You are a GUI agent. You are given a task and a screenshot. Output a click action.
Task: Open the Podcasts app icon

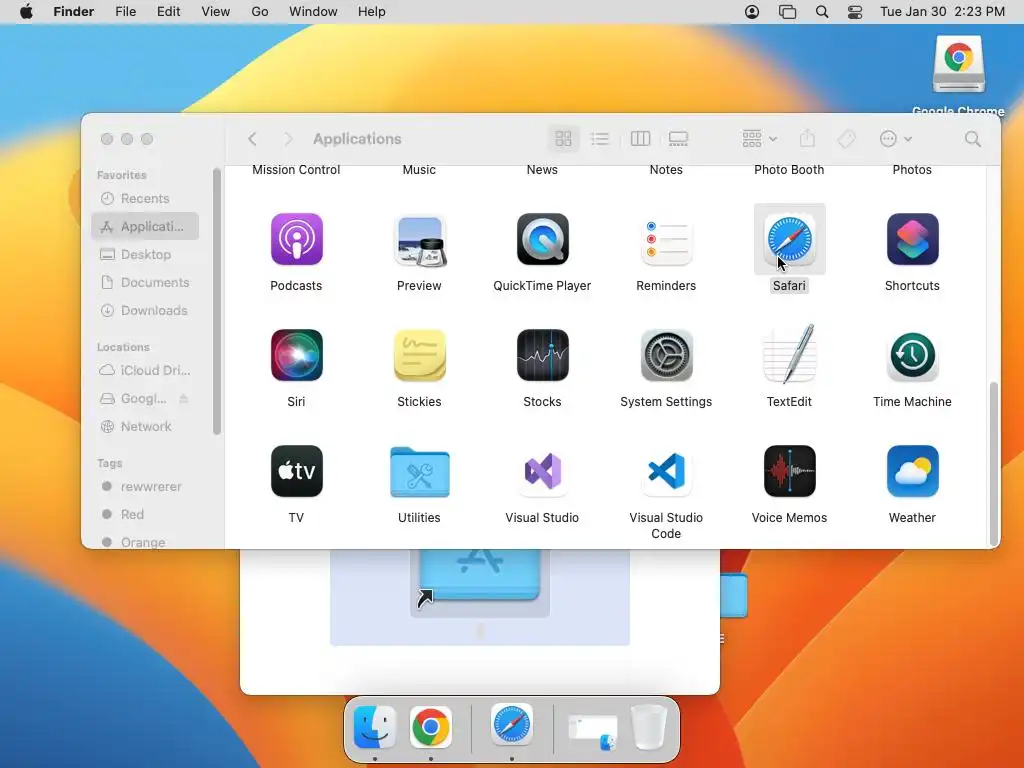[x=296, y=239]
